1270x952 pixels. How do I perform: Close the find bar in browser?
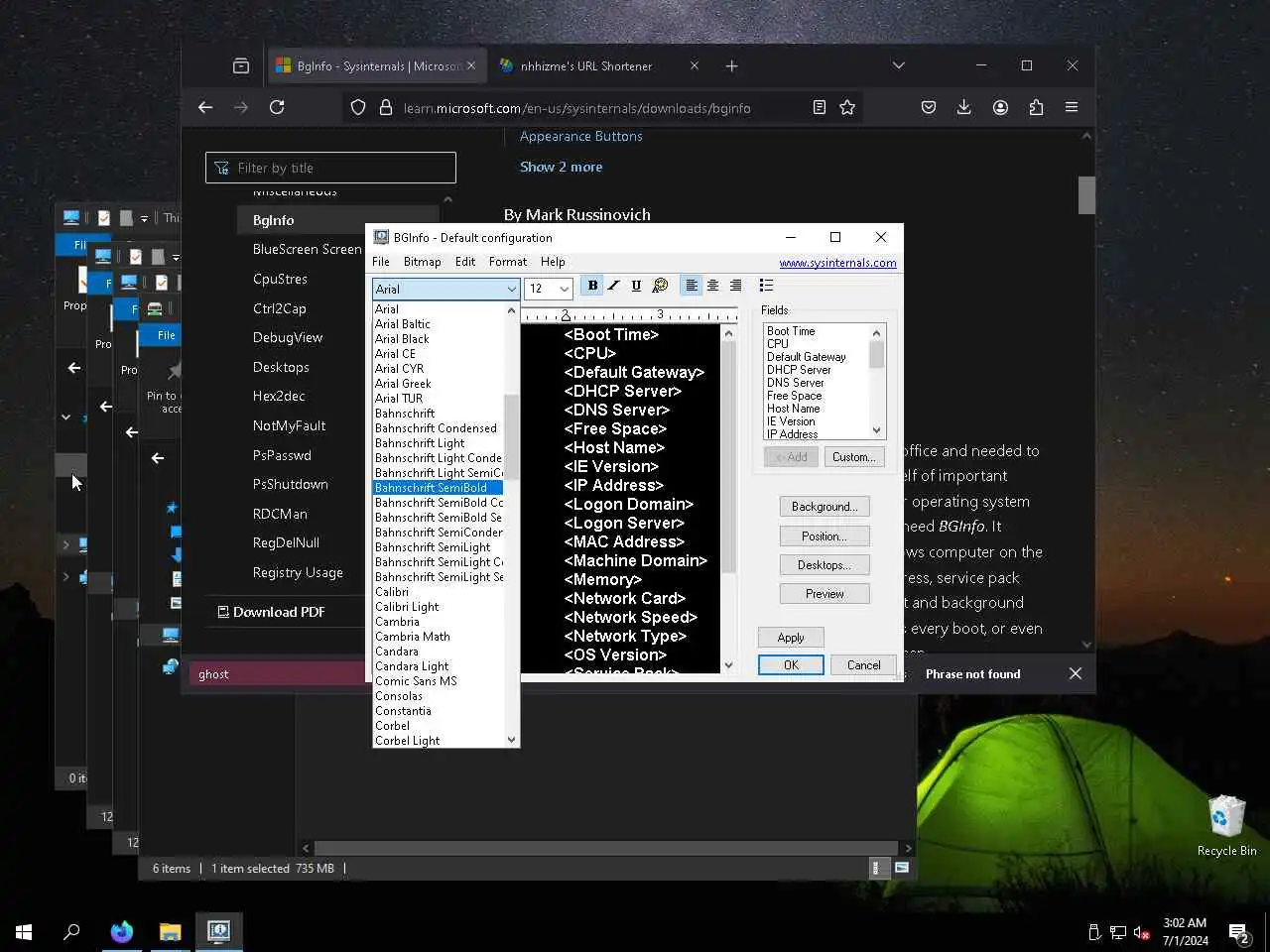pyautogui.click(x=1076, y=673)
